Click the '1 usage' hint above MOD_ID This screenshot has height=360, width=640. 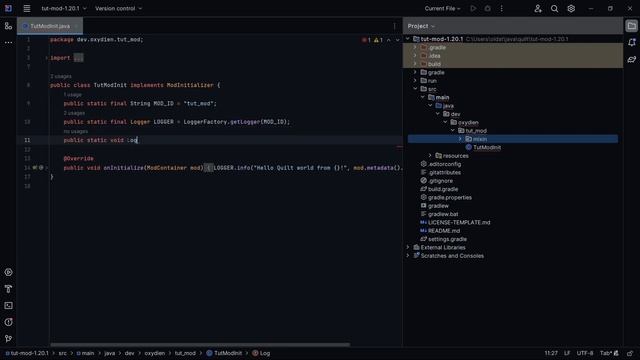tap(73, 95)
